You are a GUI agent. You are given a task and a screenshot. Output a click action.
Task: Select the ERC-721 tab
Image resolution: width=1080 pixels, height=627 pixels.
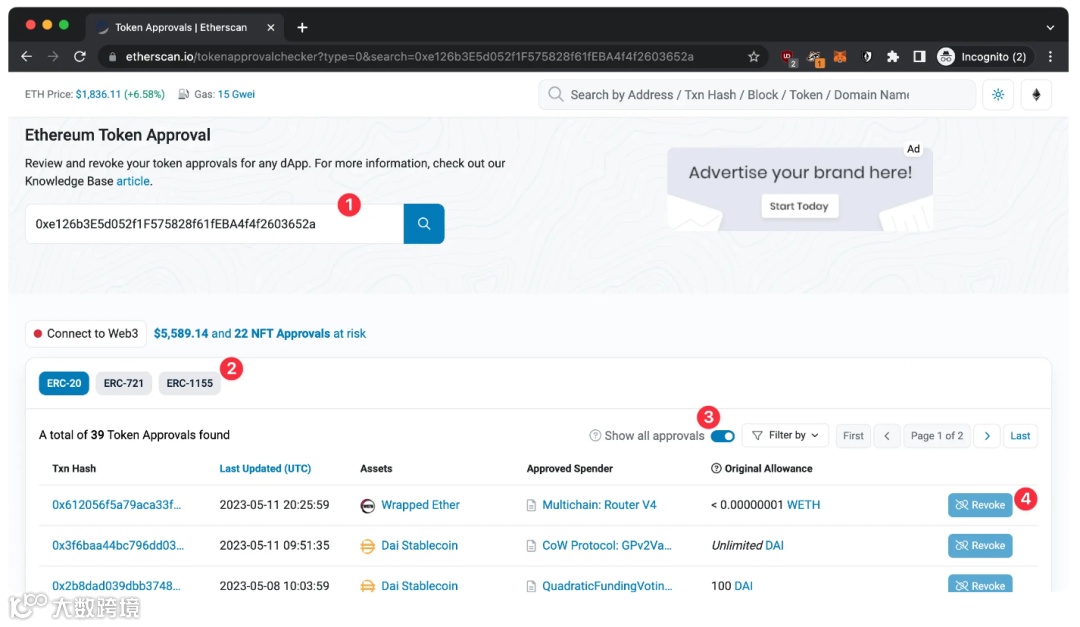pos(123,383)
